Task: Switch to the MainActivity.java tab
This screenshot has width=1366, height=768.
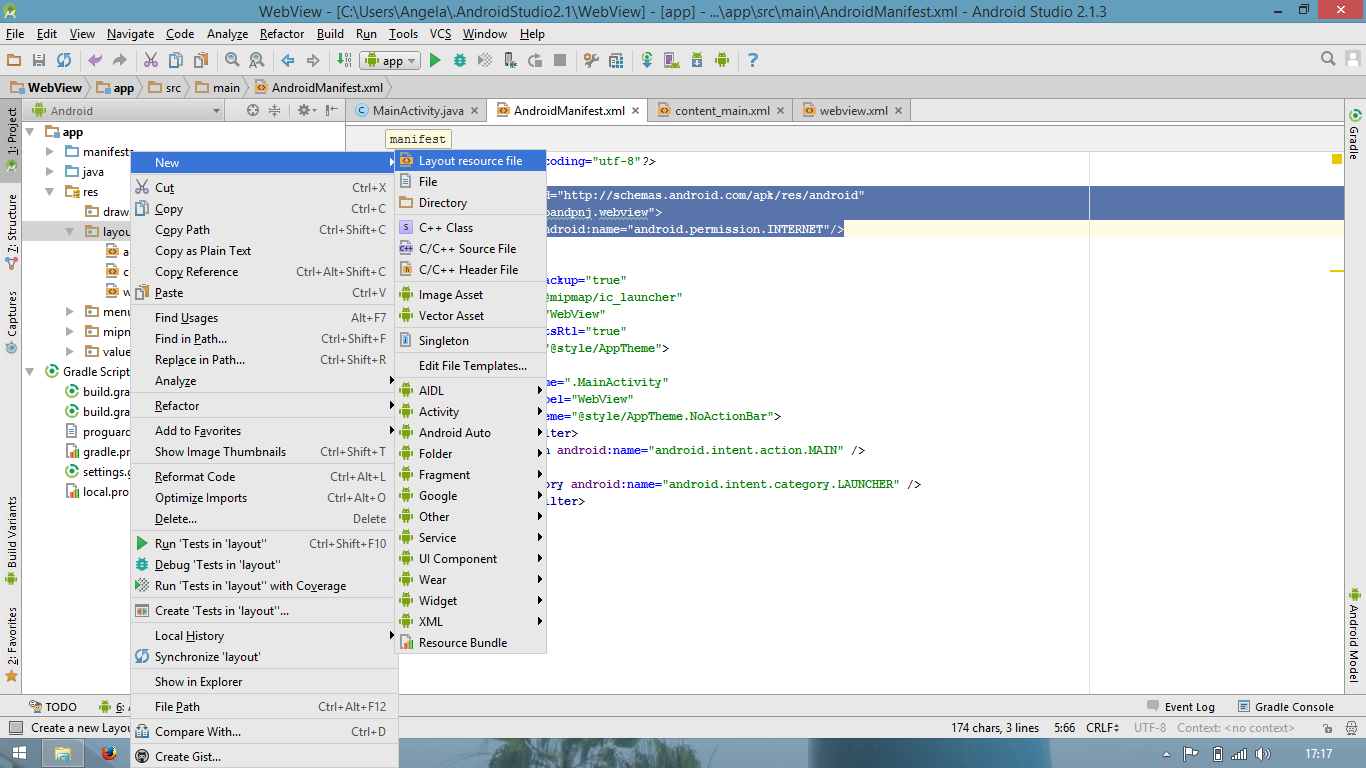Action: tap(417, 111)
